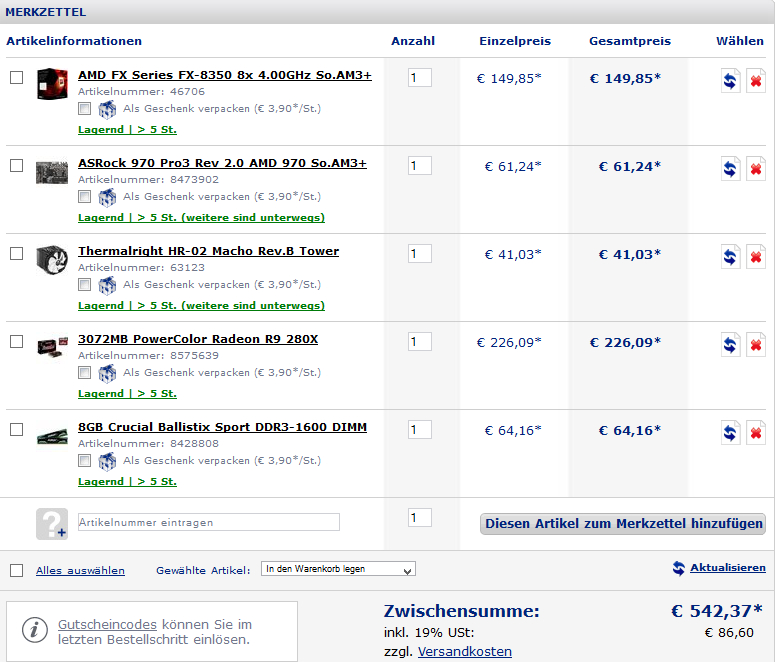Open the 'In den Warenkorb legen' dropdown
Screen dimensions: 775x662
click(x=338, y=569)
